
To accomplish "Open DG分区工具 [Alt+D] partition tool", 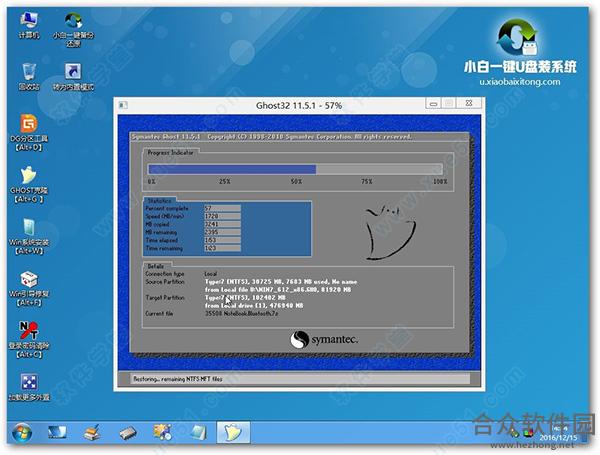I will (x=29, y=132).
